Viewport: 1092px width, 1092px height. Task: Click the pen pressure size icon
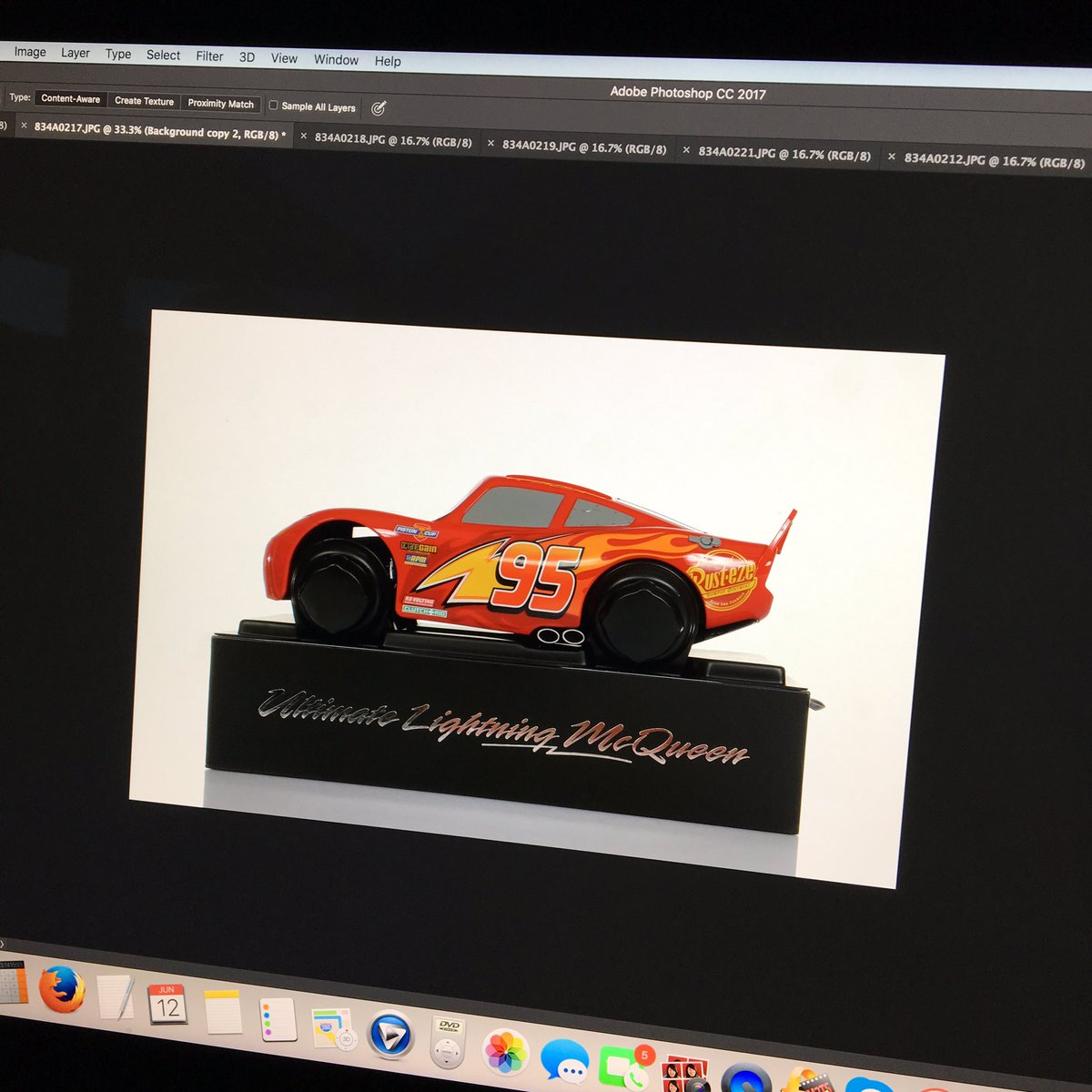pyautogui.click(x=379, y=108)
